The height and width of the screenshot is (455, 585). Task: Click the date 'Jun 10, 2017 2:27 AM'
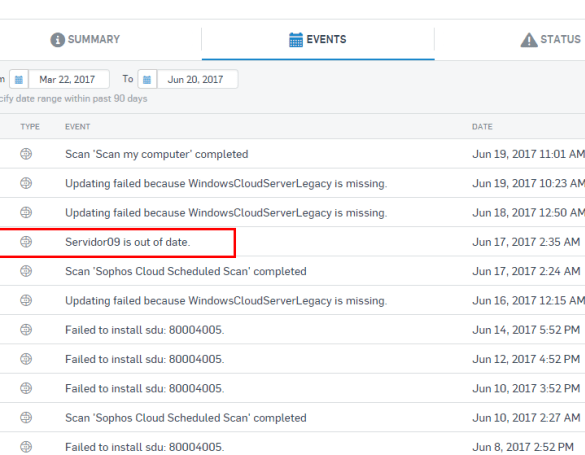tap(526, 418)
